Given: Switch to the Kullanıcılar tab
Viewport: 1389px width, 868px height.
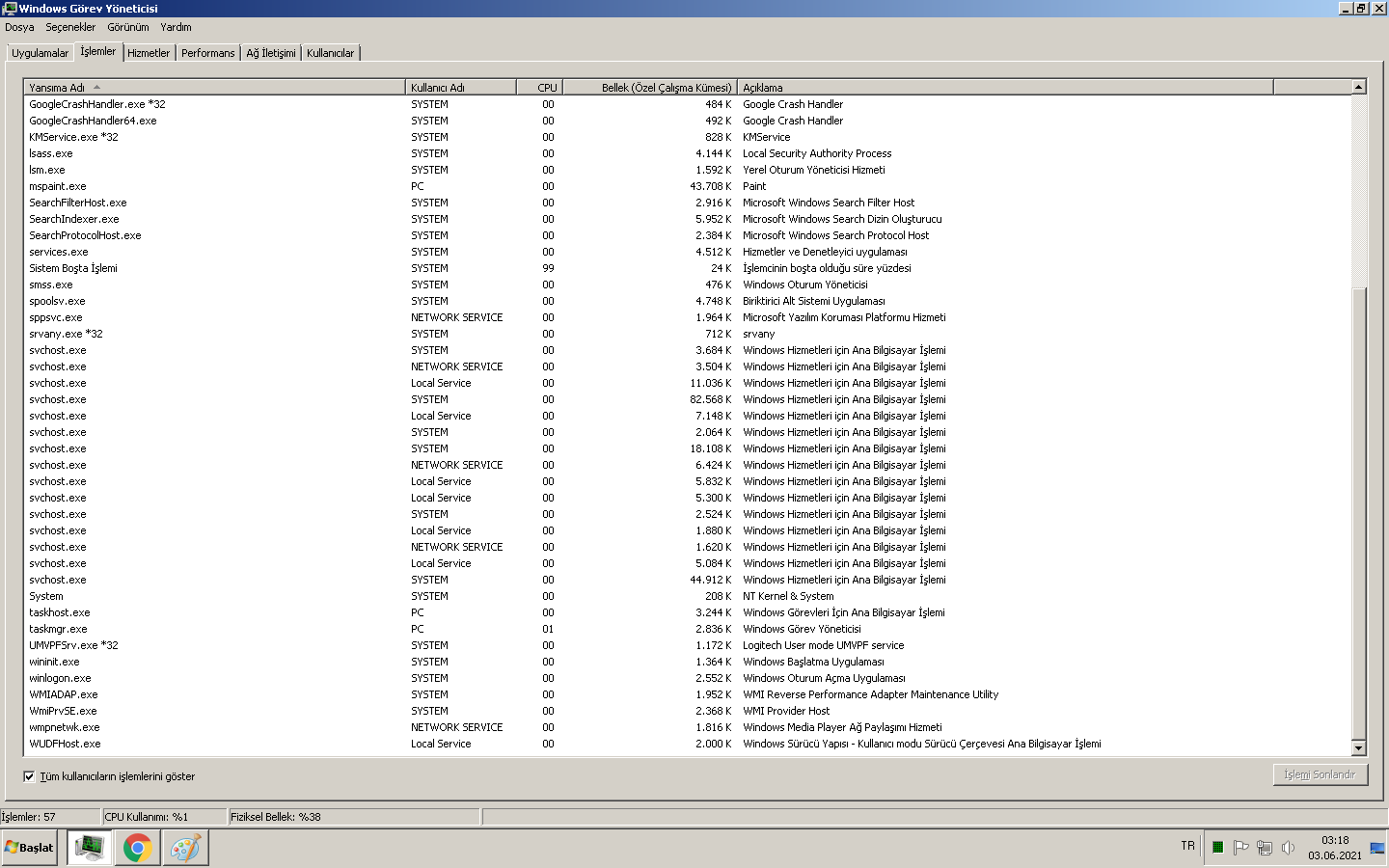Looking at the screenshot, I should 331,53.
